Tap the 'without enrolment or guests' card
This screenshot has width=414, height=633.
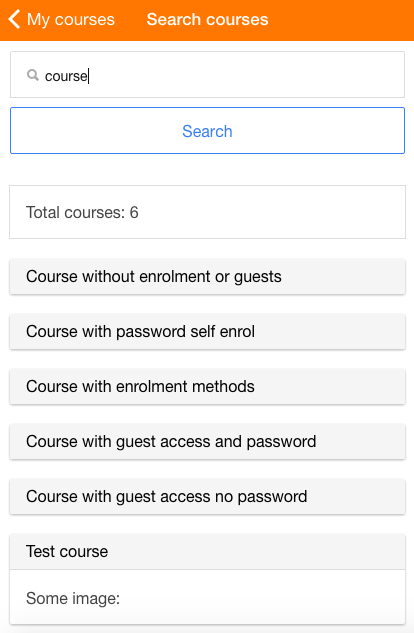[207, 277]
